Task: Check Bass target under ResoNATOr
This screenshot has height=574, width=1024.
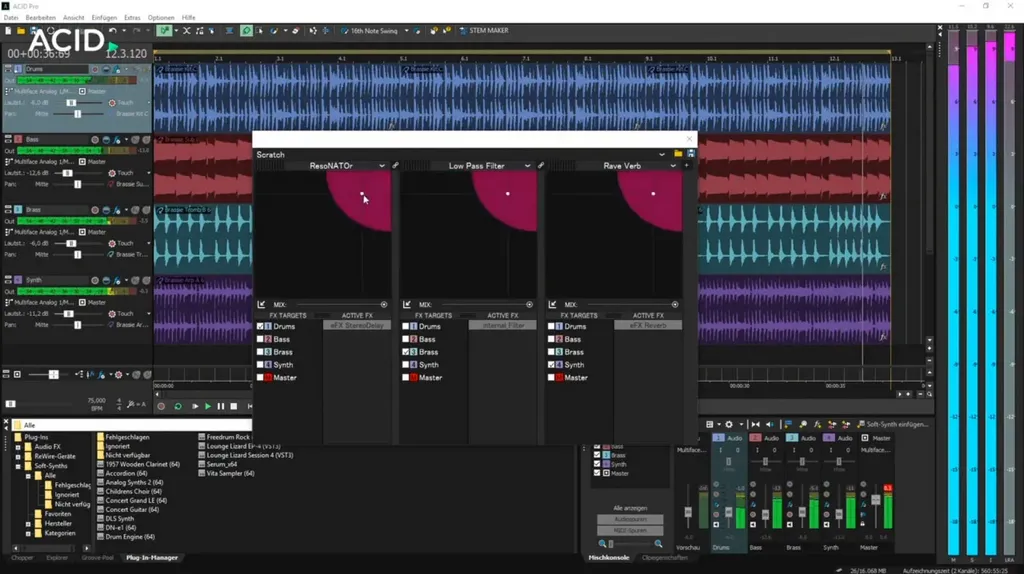Action: pyautogui.click(x=261, y=339)
